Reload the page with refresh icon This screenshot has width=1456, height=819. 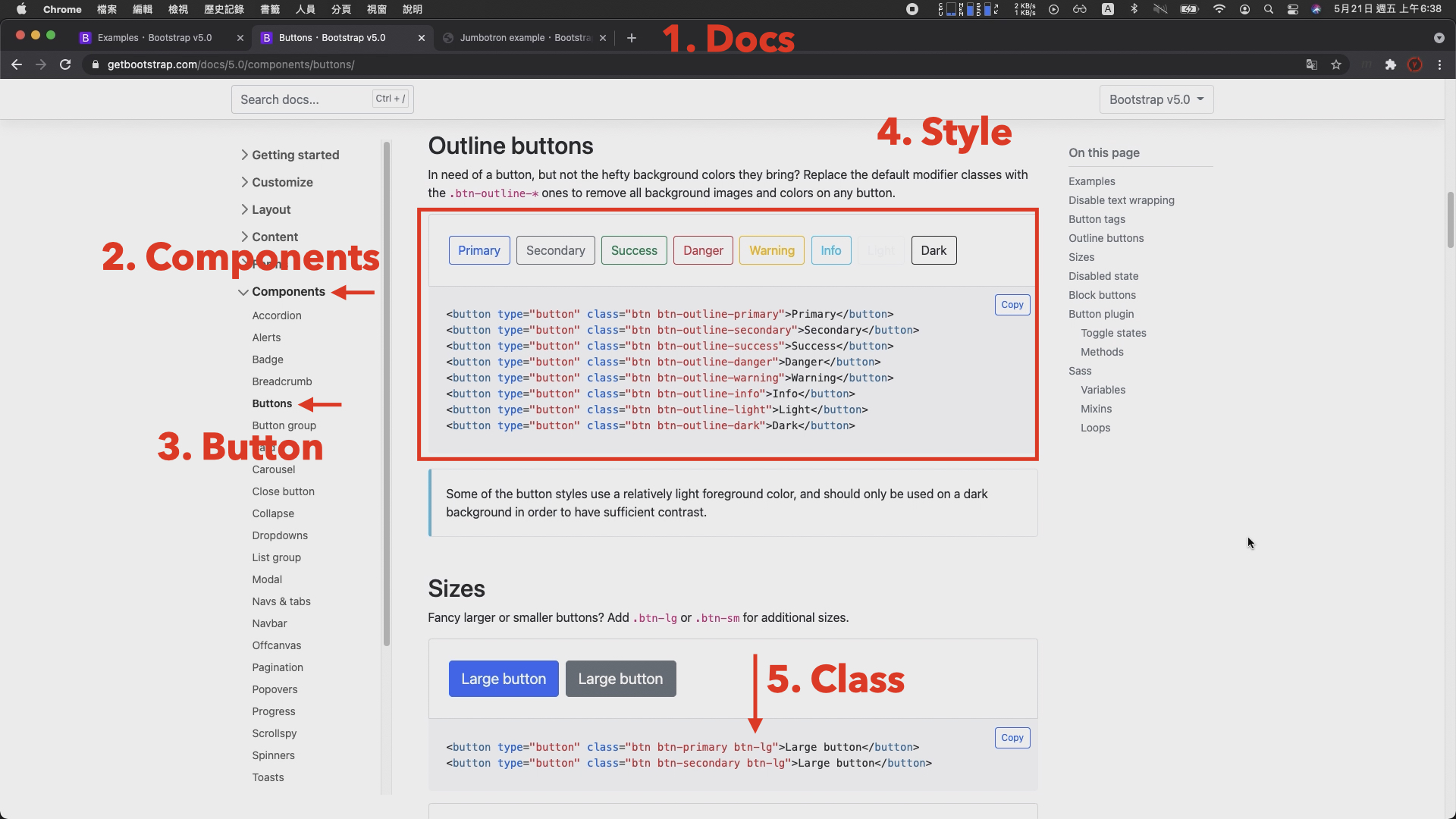tap(65, 64)
